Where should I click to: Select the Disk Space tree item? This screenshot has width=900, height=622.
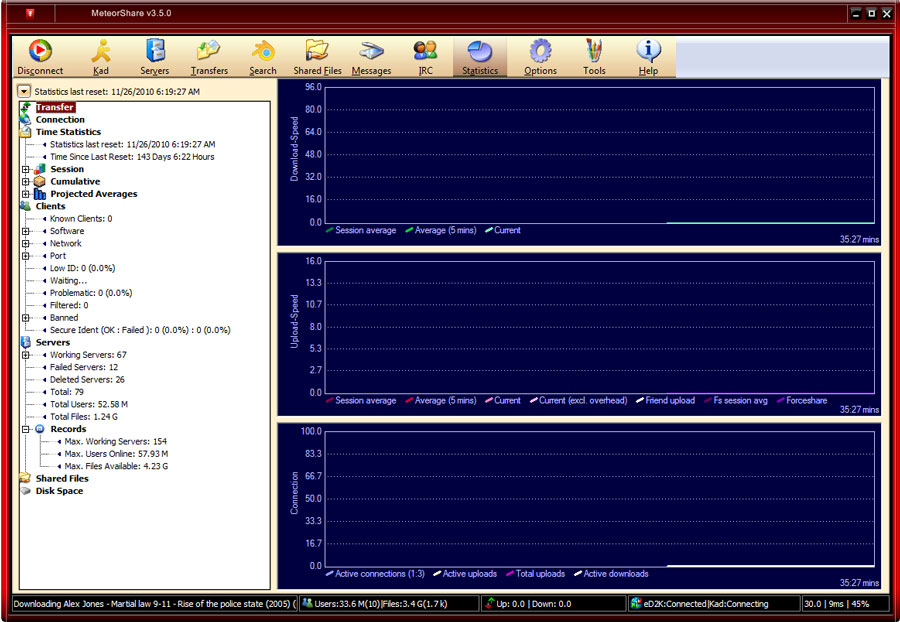tap(59, 491)
